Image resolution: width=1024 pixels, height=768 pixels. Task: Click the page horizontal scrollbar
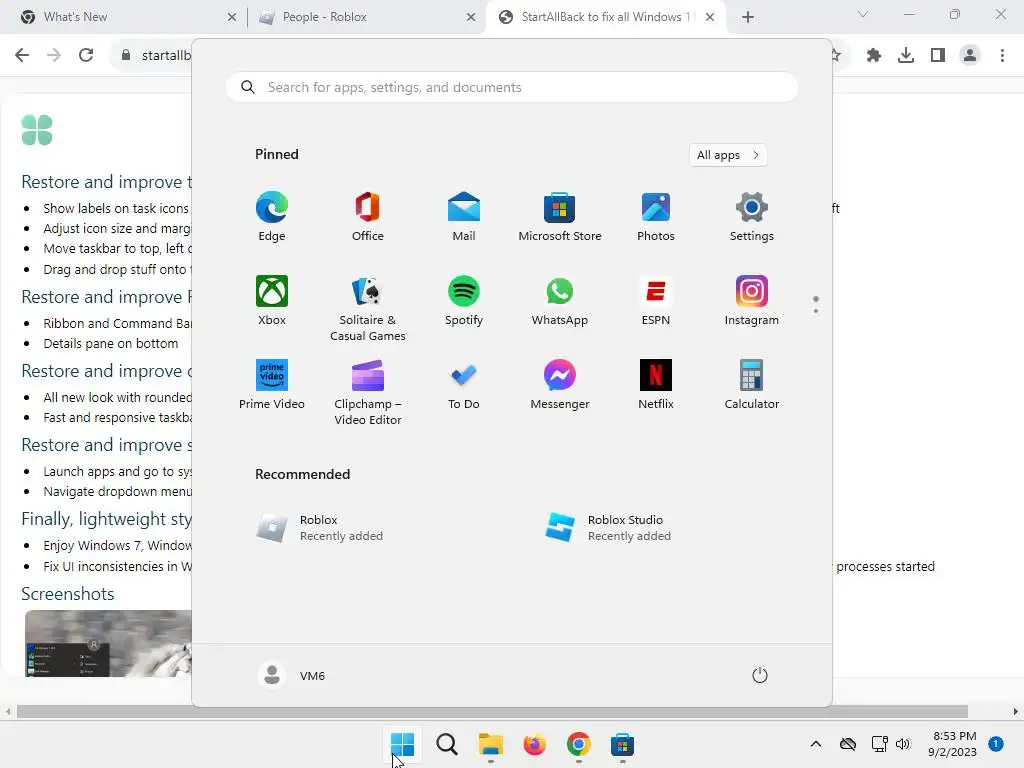tap(492, 711)
